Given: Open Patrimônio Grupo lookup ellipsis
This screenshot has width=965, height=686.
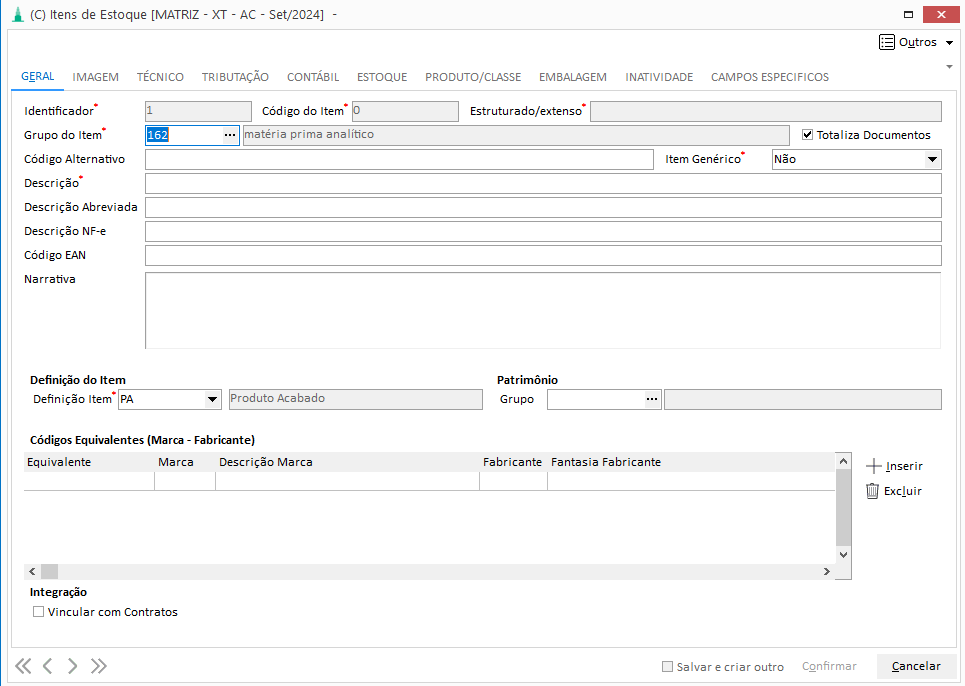Looking at the screenshot, I should tap(652, 399).
